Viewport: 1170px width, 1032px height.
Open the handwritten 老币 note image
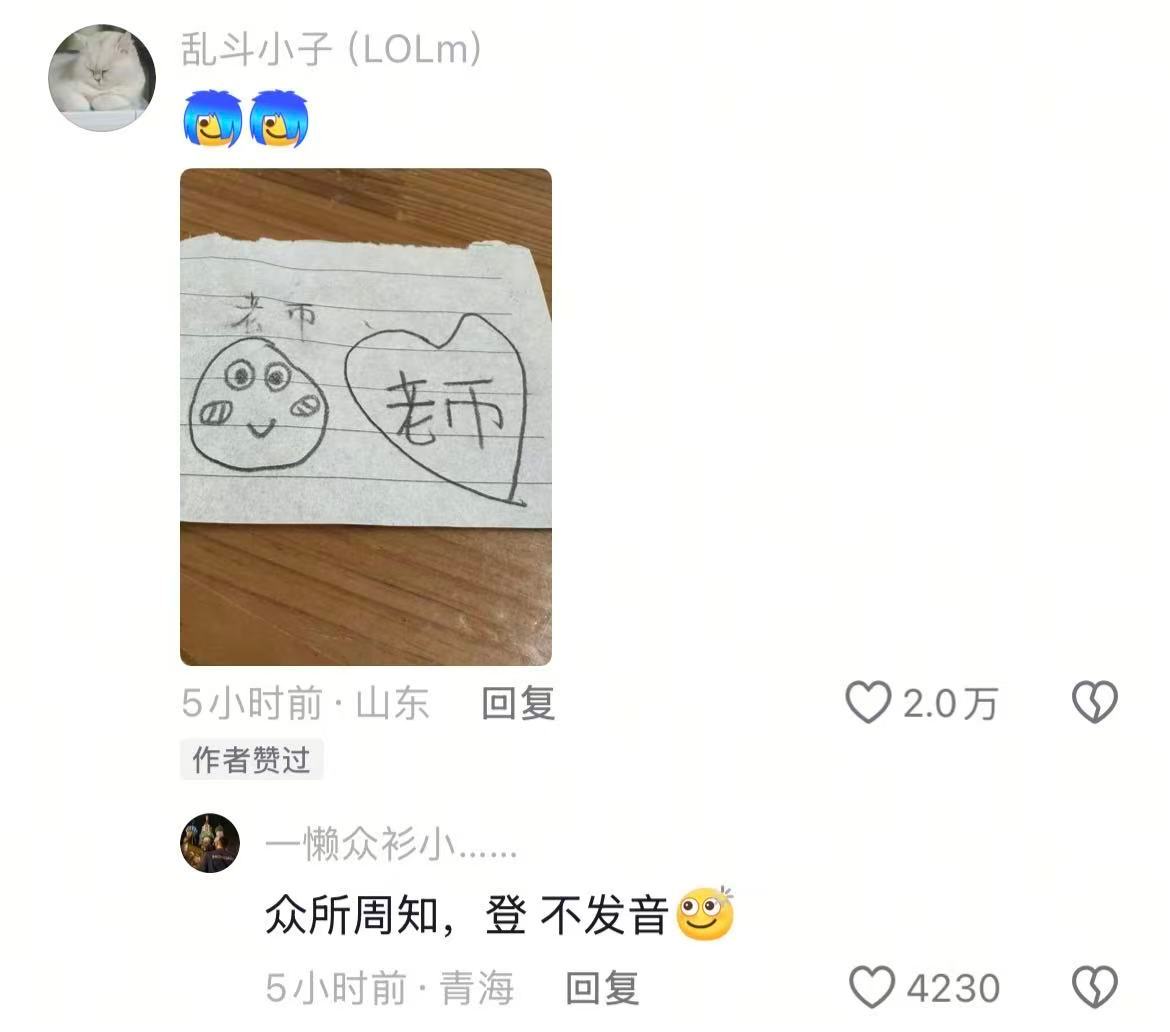coord(366,416)
